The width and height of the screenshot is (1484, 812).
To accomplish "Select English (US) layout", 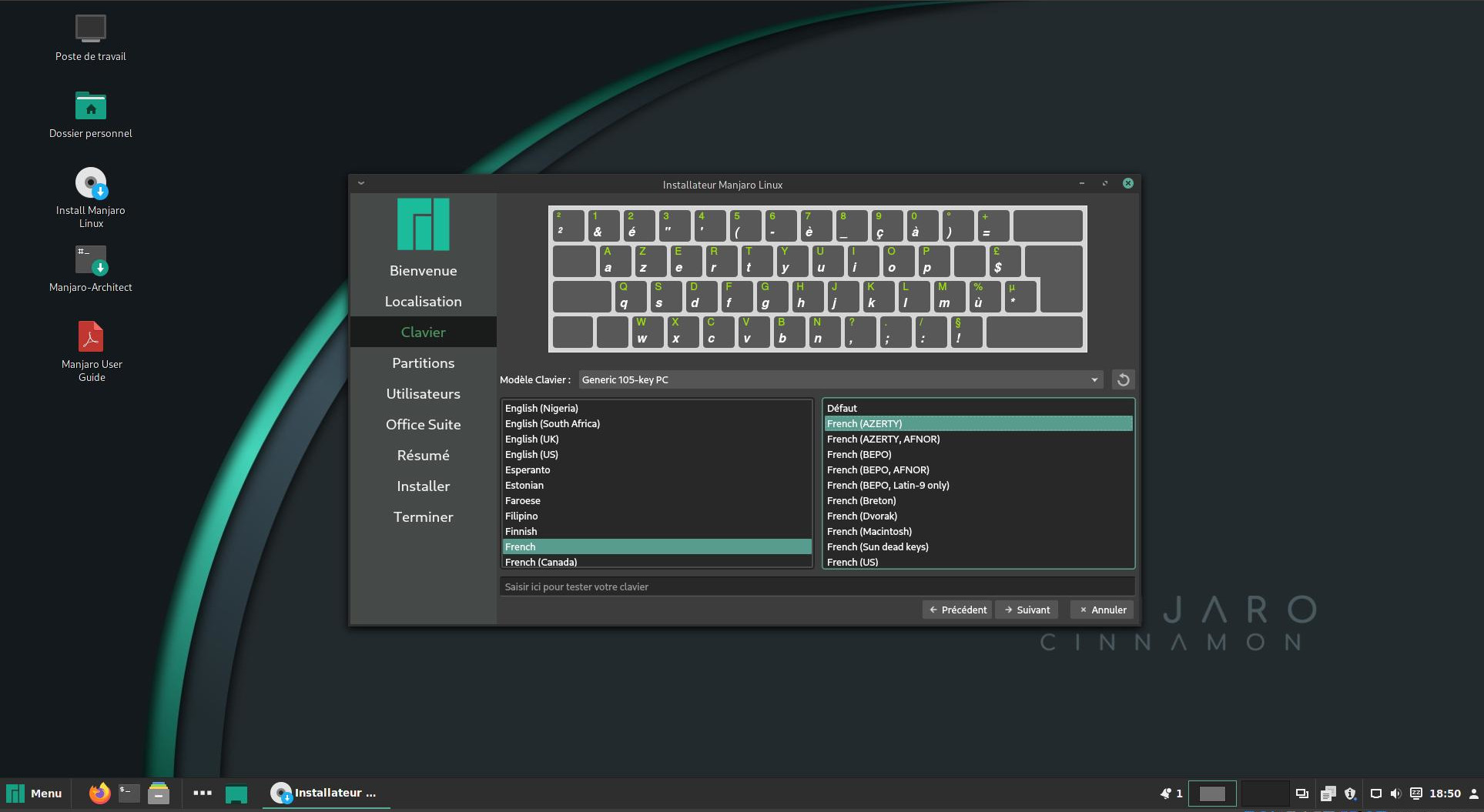I will coord(657,454).
